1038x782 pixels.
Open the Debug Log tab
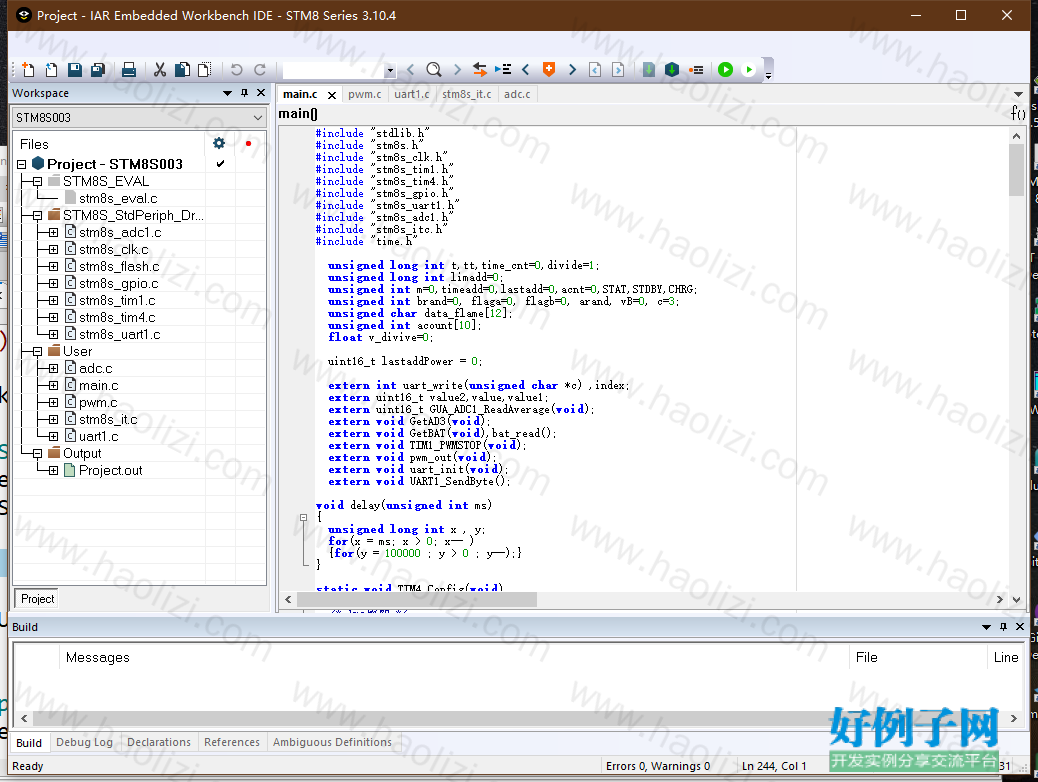pos(84,742)
